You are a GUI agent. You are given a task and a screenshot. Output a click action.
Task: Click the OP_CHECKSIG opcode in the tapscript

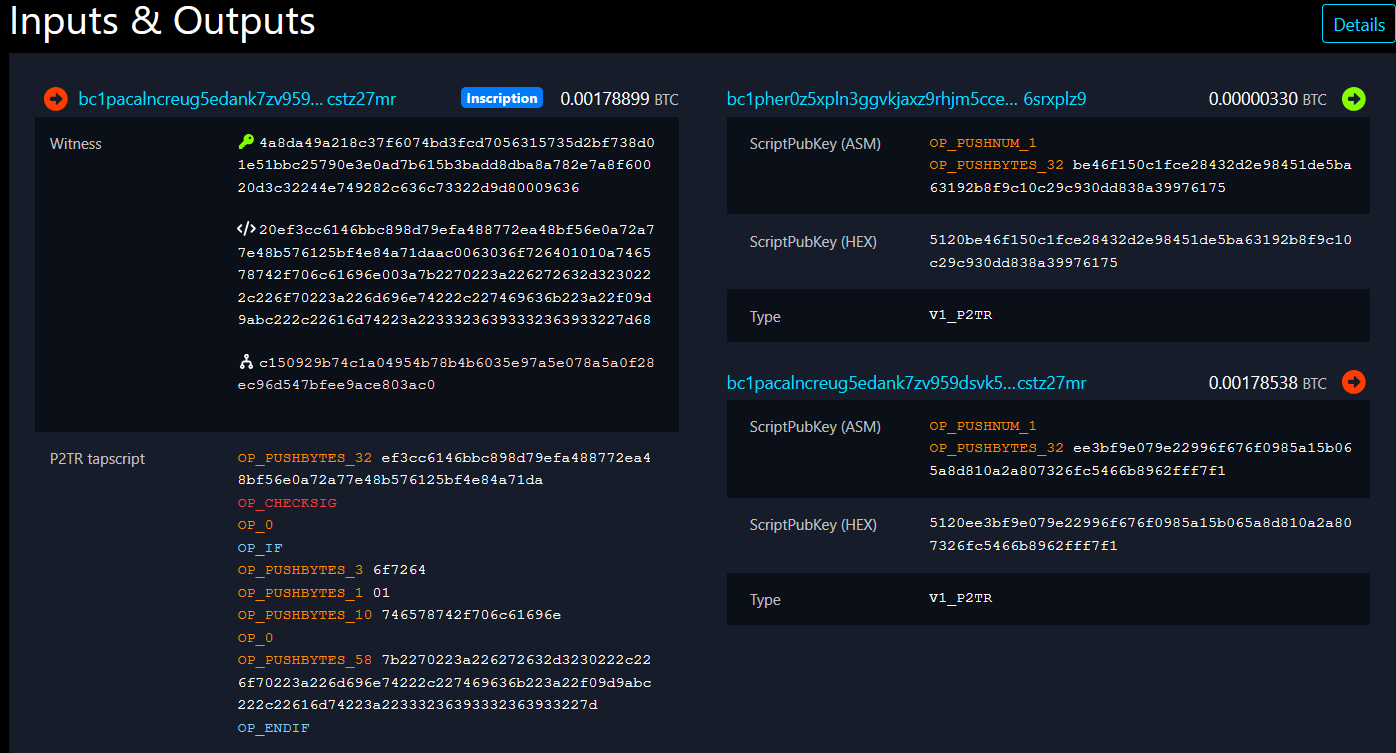tap(287, 503)
